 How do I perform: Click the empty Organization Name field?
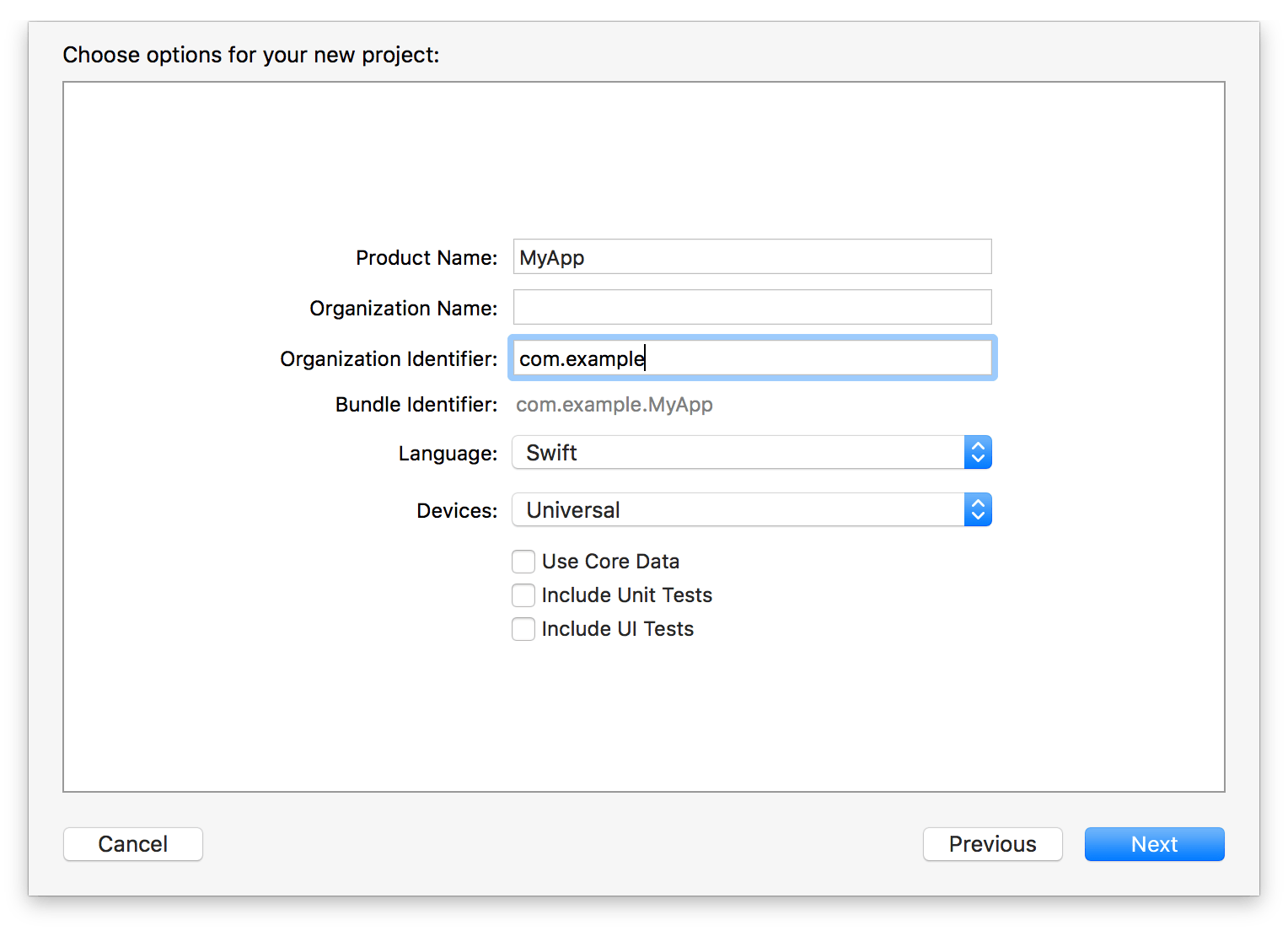pos(752,308)
